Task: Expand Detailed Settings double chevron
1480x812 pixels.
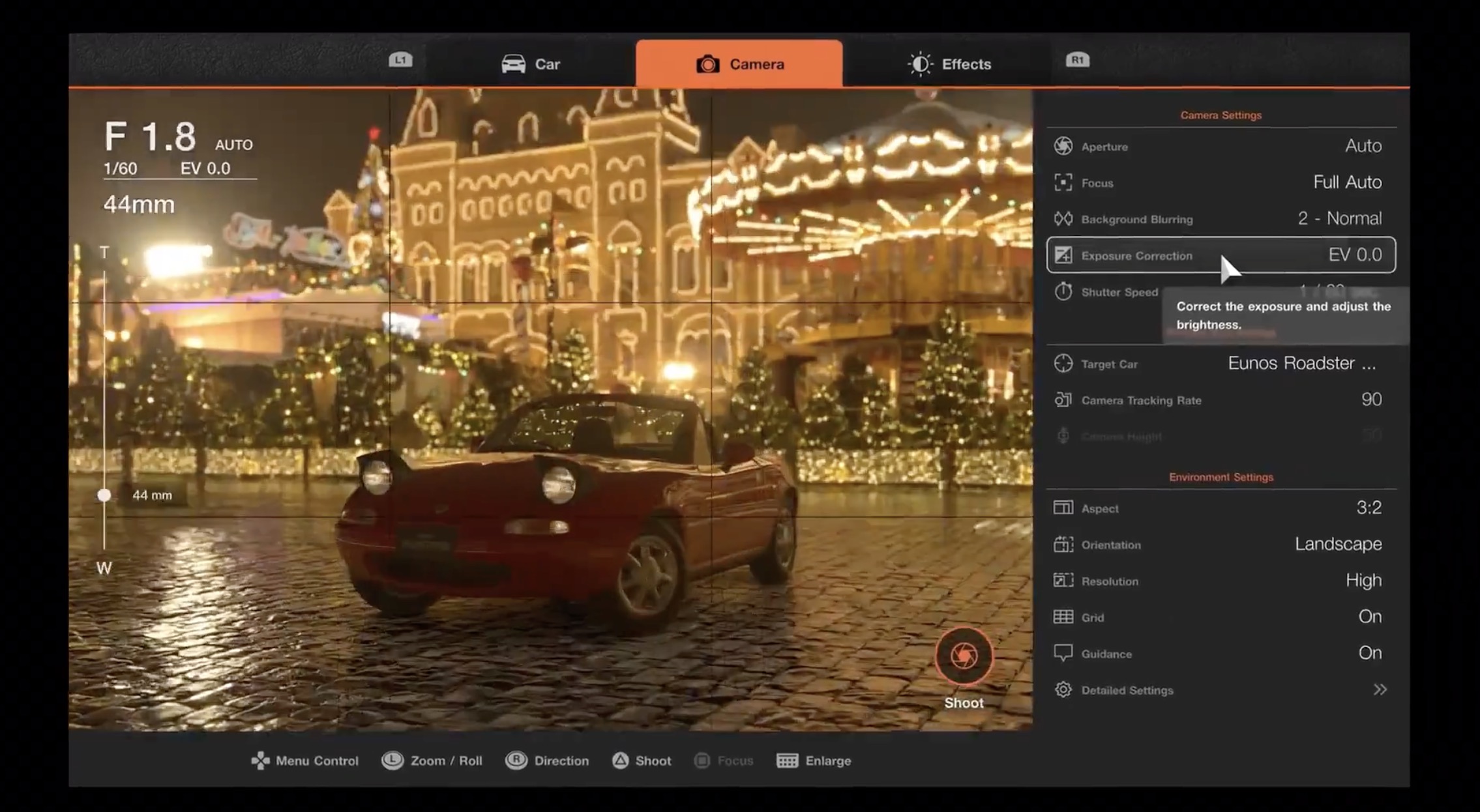Action: [1380, 689]
